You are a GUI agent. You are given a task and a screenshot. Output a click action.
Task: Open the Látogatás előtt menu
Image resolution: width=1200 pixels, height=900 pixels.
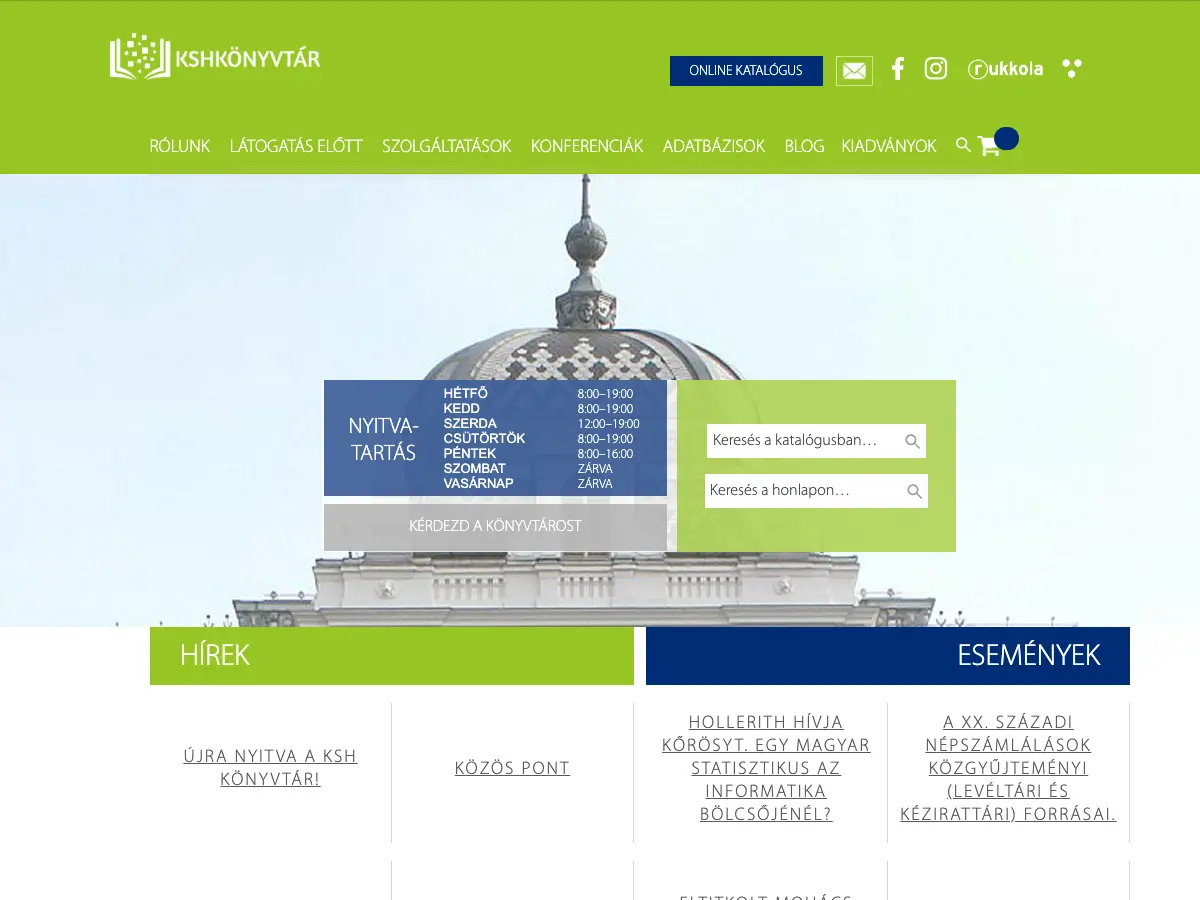[x=296, y=146]
